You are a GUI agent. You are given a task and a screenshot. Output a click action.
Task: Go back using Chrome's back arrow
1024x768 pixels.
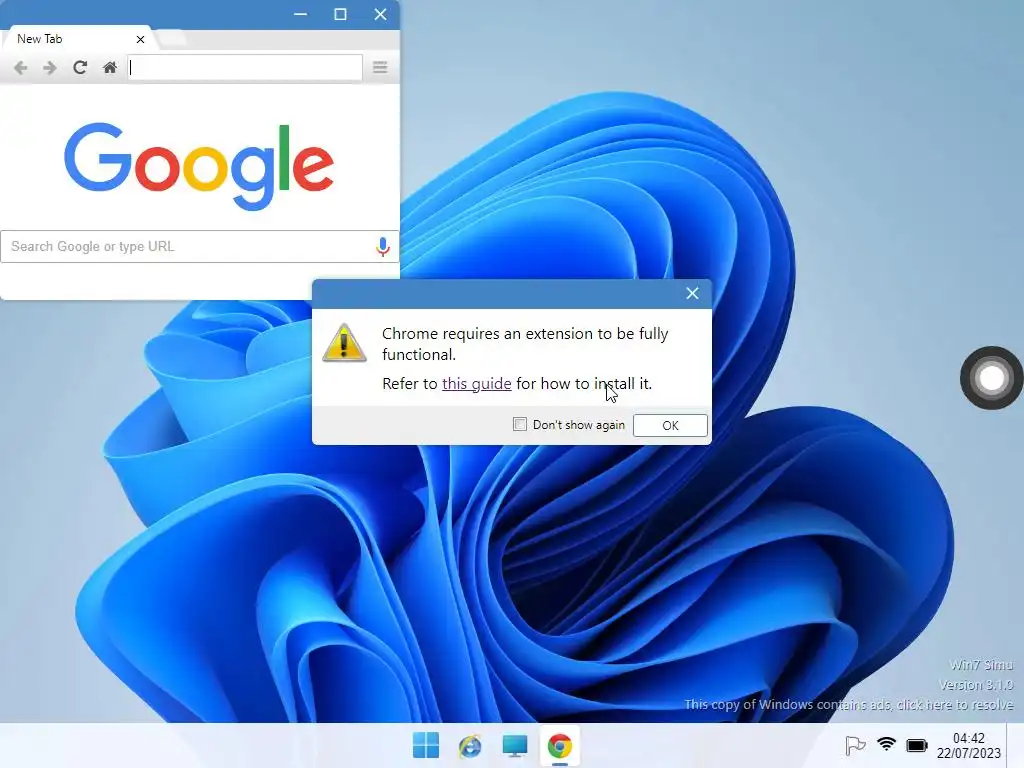21,68
